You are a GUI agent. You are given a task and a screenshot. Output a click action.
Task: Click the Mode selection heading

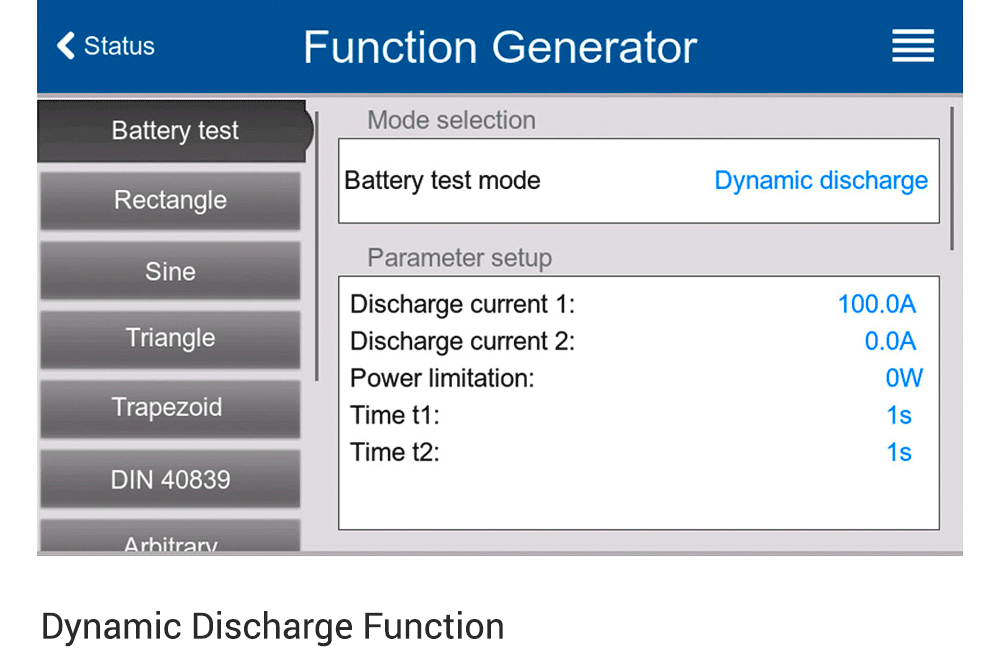pyautogui.click(x=452, y=120)
